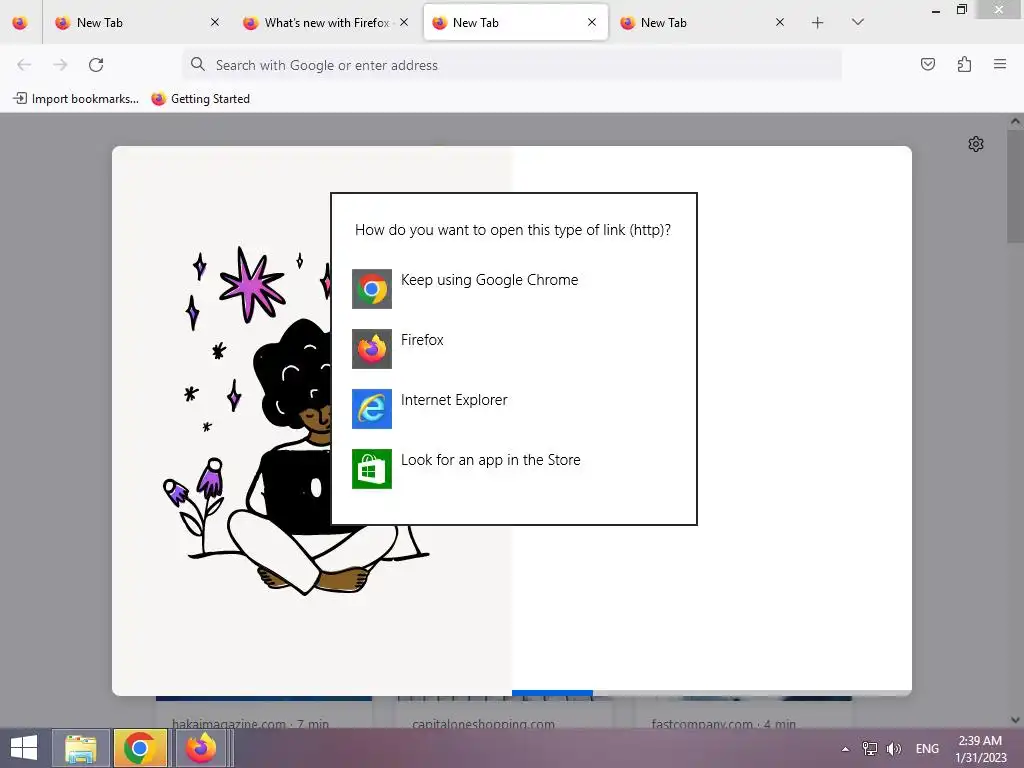Open the Extensions puzzle icon
Viewport: 1024px width, 768px height.
point(964,64)
